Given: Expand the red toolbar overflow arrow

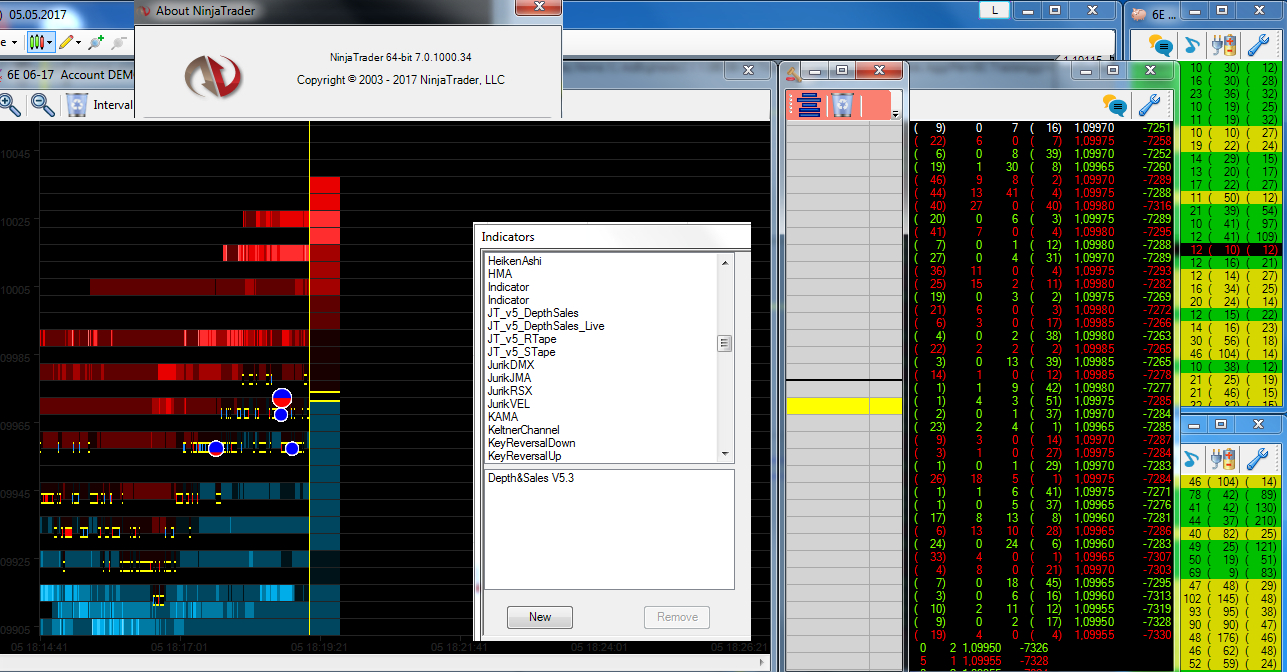Looking at the screenshot, I should click(x=896, y=113).
